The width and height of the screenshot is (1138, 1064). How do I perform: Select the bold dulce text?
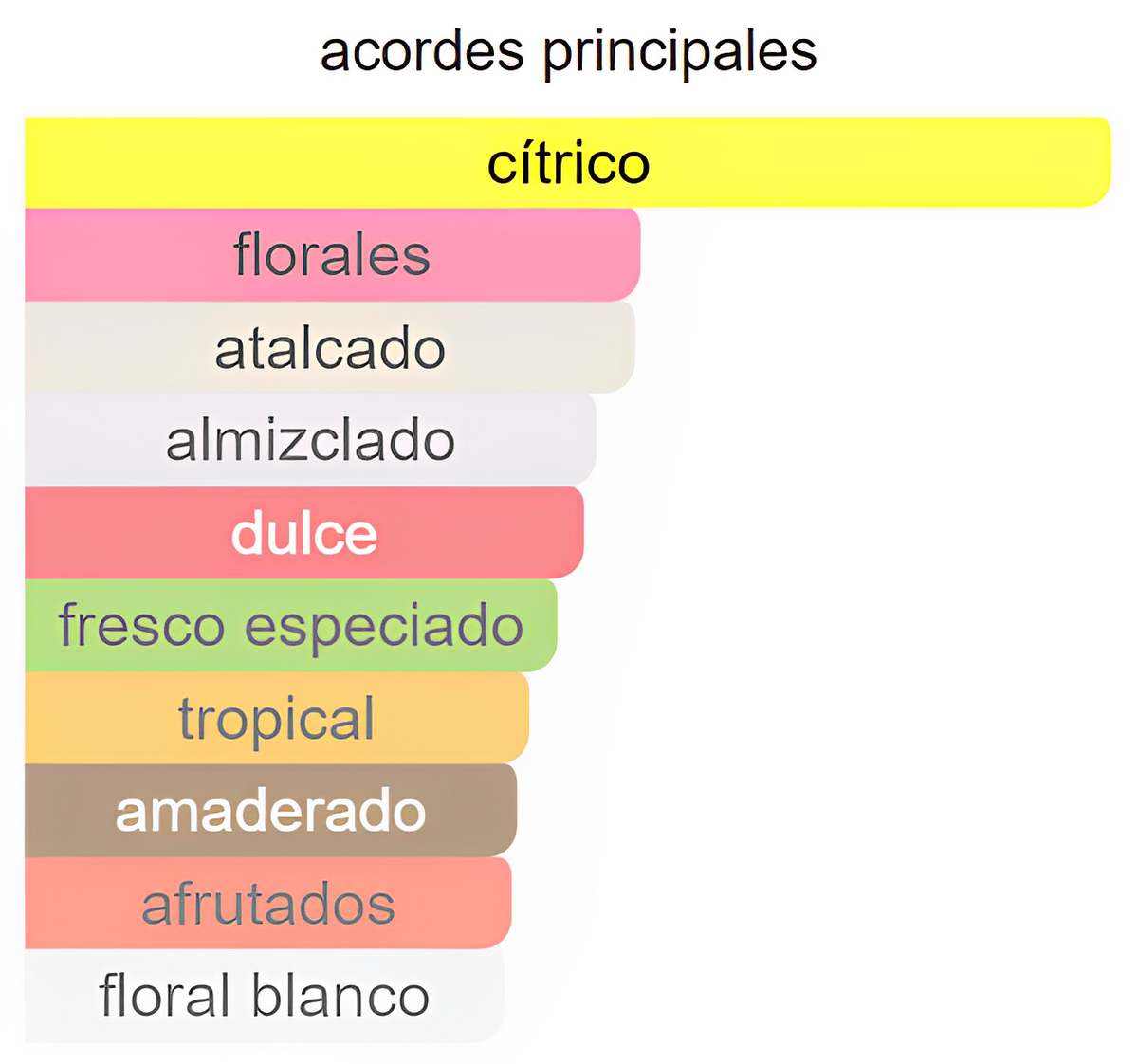click(x=304, y=533)
